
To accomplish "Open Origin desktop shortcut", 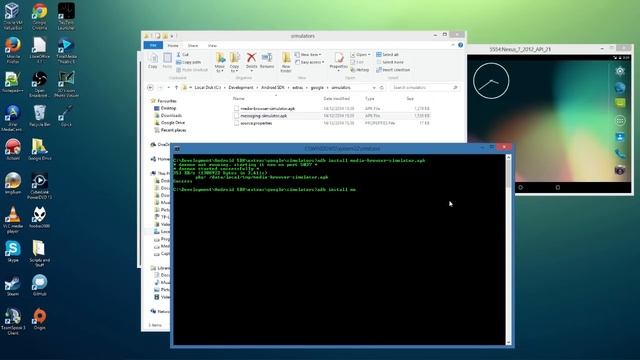I will point(39,319).
